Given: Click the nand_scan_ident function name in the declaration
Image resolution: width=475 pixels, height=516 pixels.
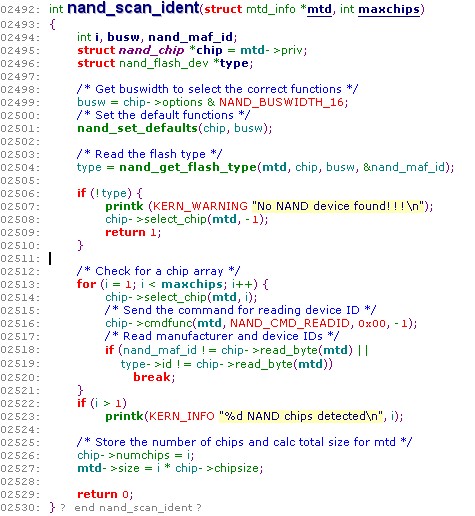Looking at the screenshot, I should 133,8.
